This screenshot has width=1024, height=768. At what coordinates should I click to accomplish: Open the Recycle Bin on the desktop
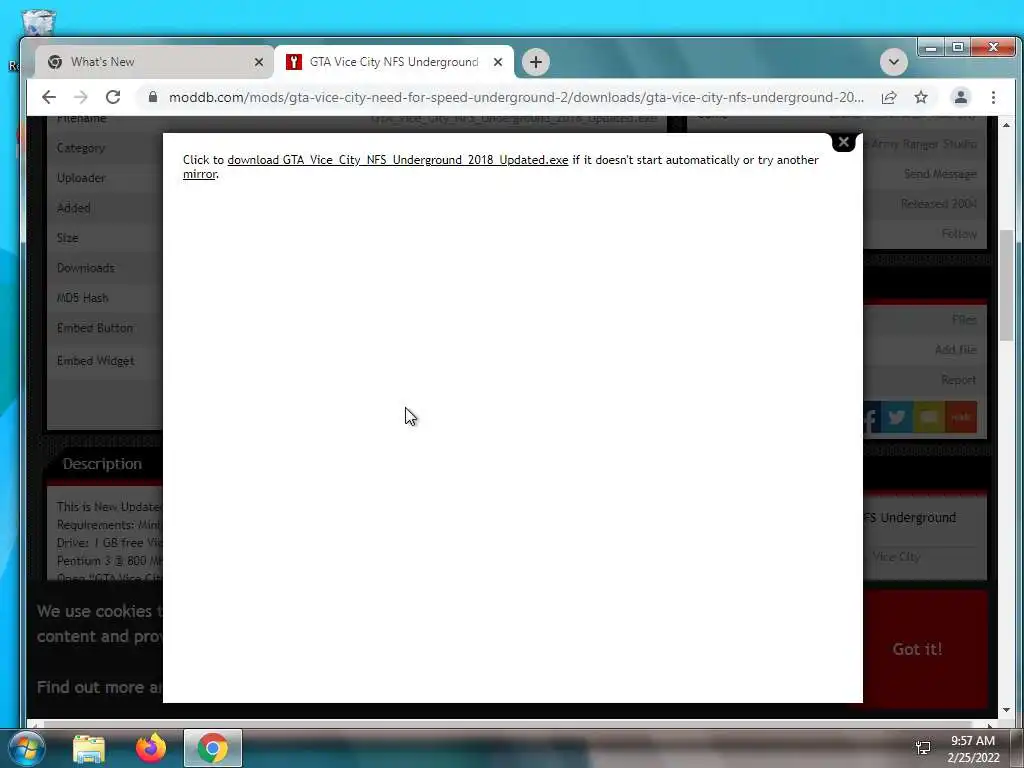click(x=39, y=22)
